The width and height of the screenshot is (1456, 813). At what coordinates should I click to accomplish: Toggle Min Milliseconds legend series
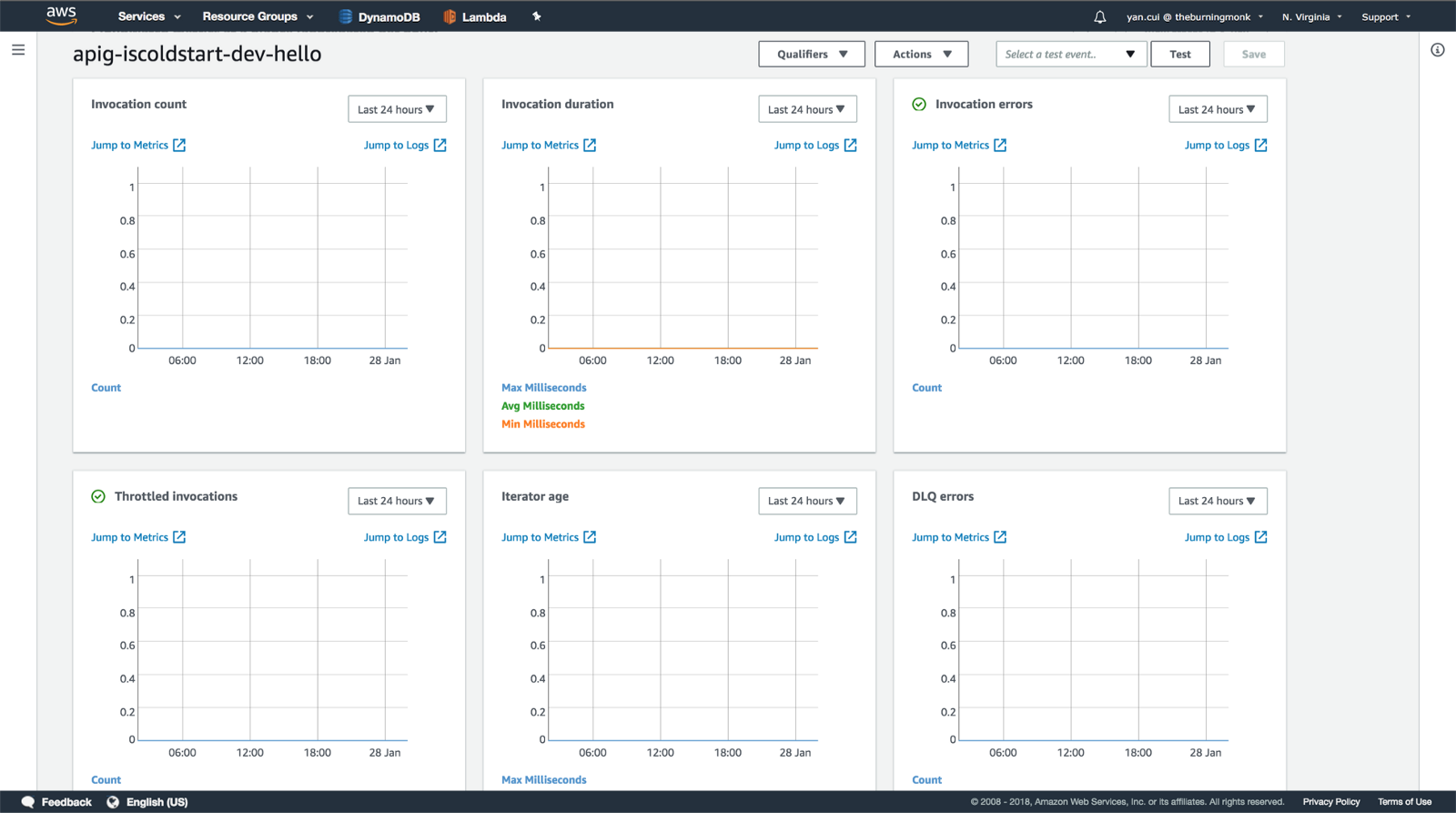pyautogui.click(x=542, y=424)
